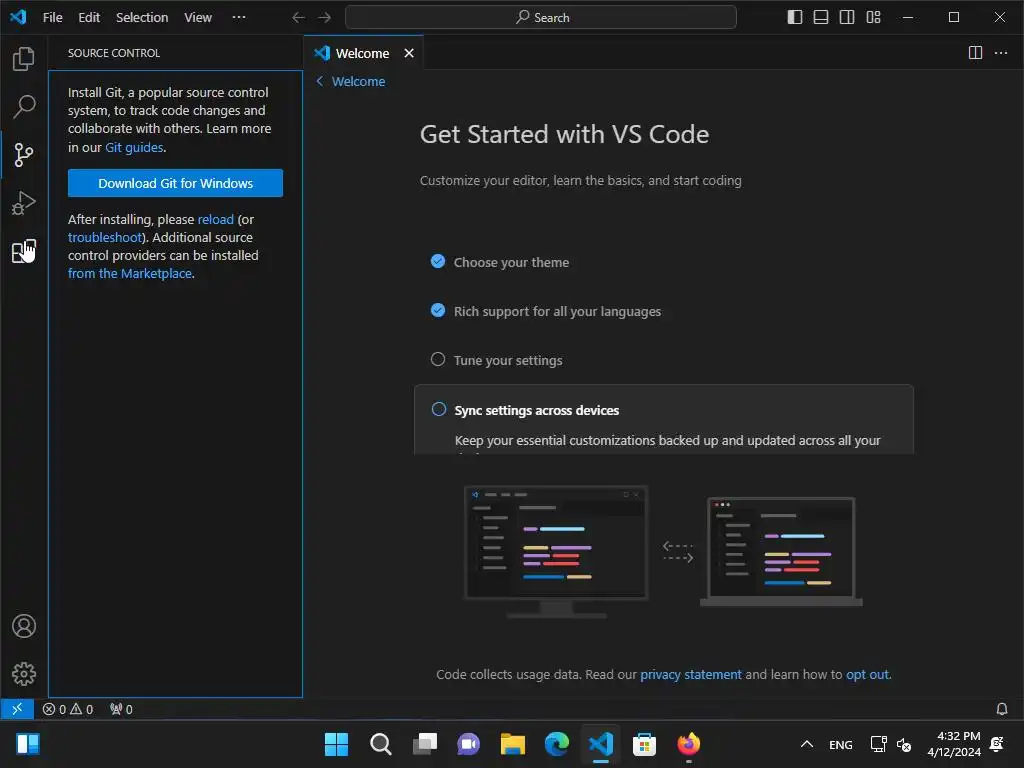This screenshot has width=1024, height=768.
Task: Go forward with the right arrow
Action: click(324, 18)
